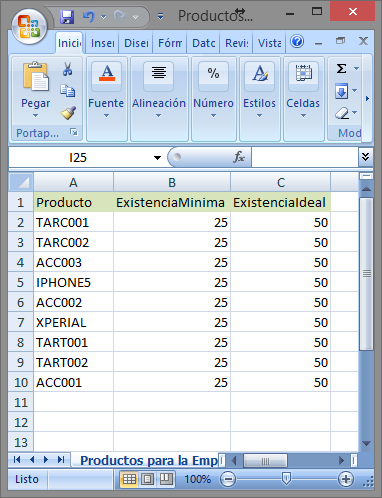382x498 pixels.
Task: Switch to Page Layout view
Action: pyautogui.click(x=147, y=479)
